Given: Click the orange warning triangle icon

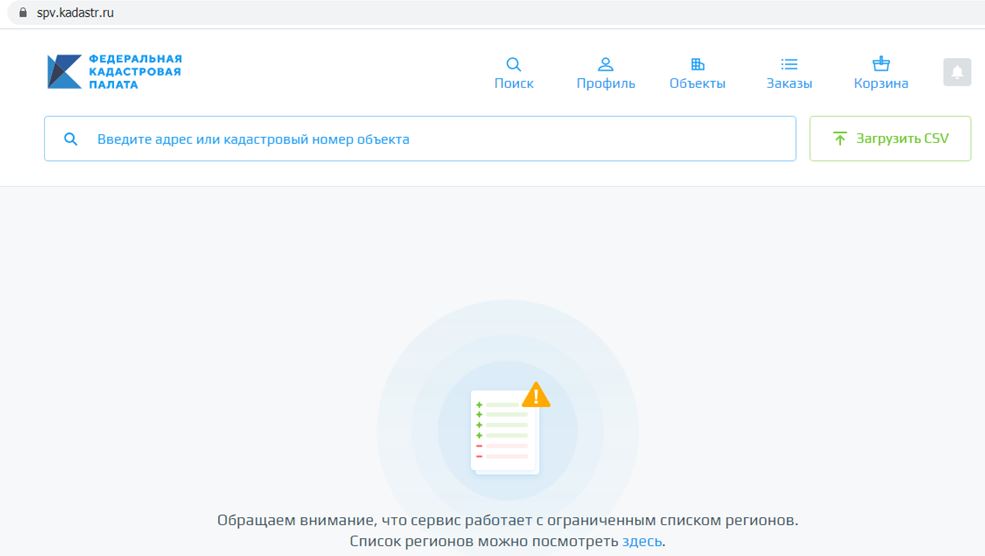Looking at the screenshot, I should pyautogui.click(x=536, y=396).
